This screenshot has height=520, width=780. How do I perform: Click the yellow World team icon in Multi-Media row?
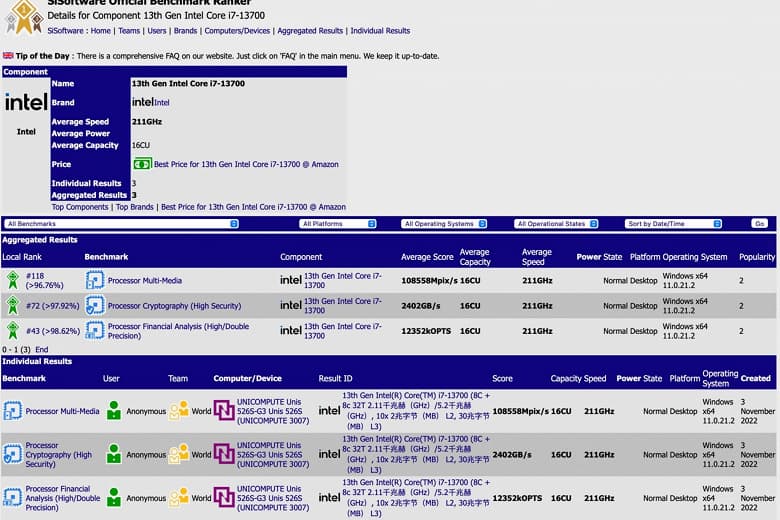pyautogui.click(x=179, y=411)
